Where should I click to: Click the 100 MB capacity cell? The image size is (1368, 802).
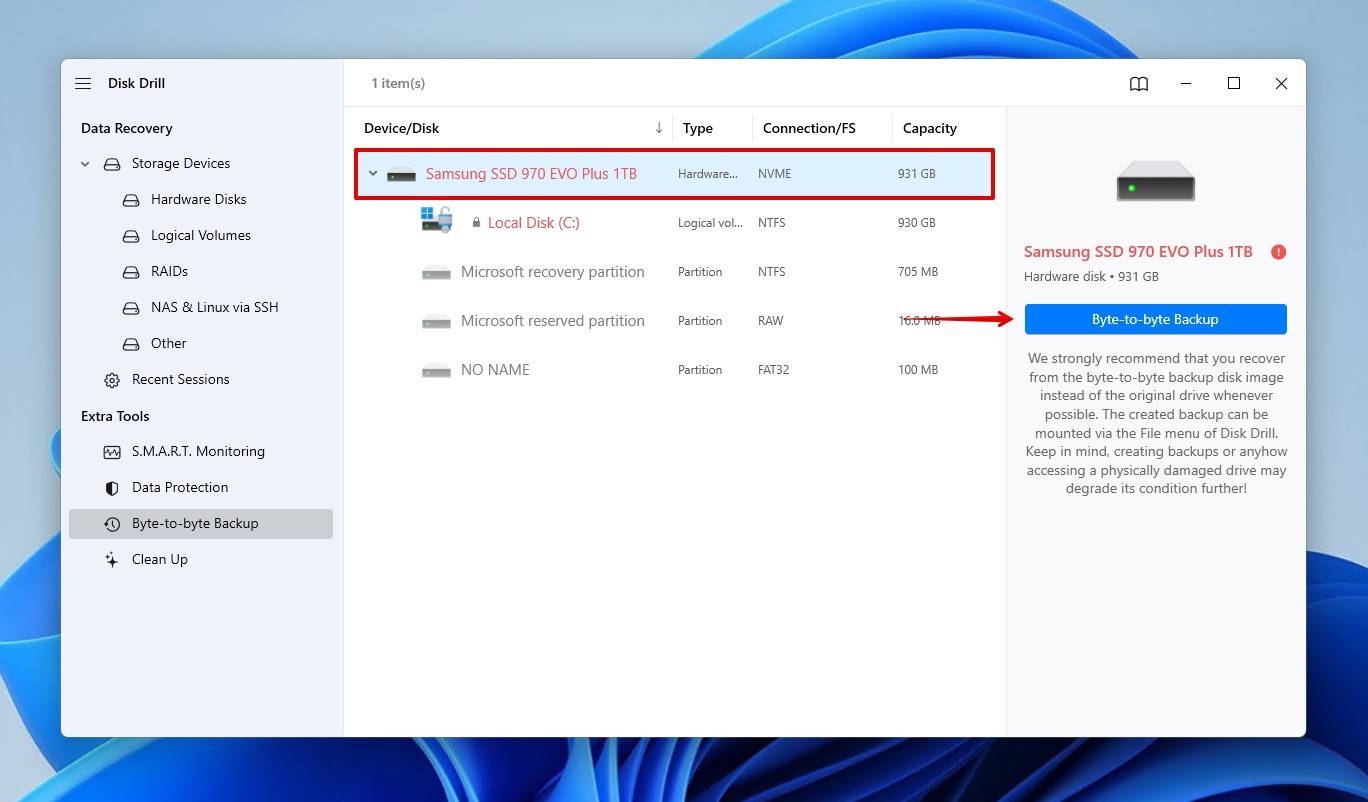pos(918,370)
